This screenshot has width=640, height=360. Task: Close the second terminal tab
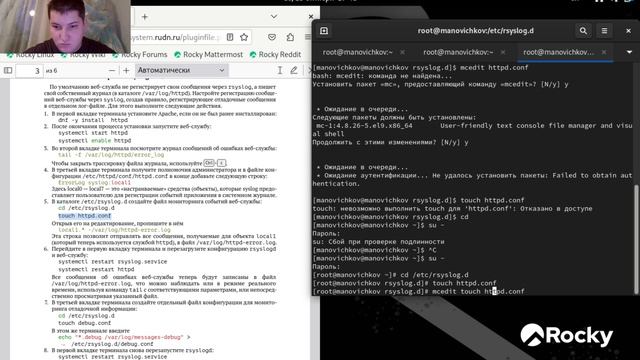pyautogui.click(x=503, y=52)
